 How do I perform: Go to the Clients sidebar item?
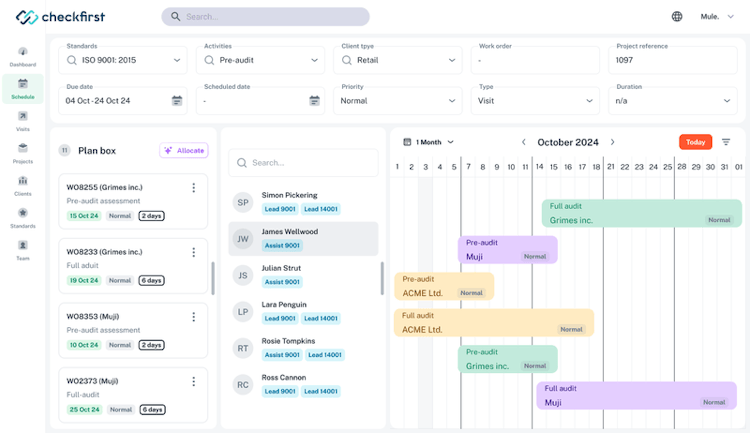(22, 185)
